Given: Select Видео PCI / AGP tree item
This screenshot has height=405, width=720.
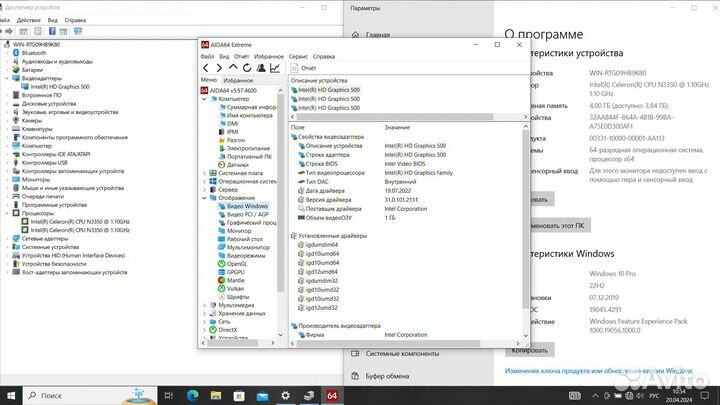Looking at the screenshot, I should coord(248,214).
